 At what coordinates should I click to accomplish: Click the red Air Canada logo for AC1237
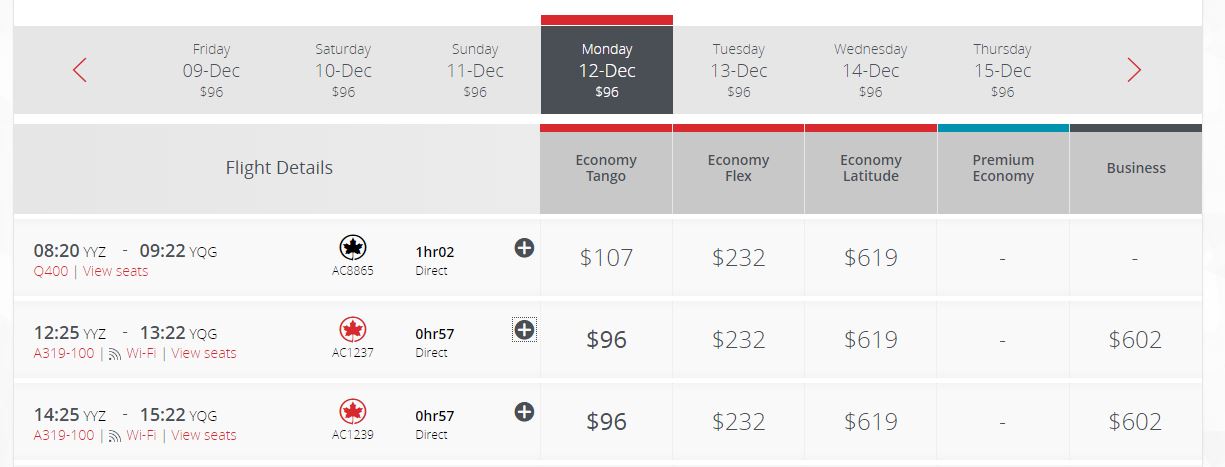tap(353, 330)
